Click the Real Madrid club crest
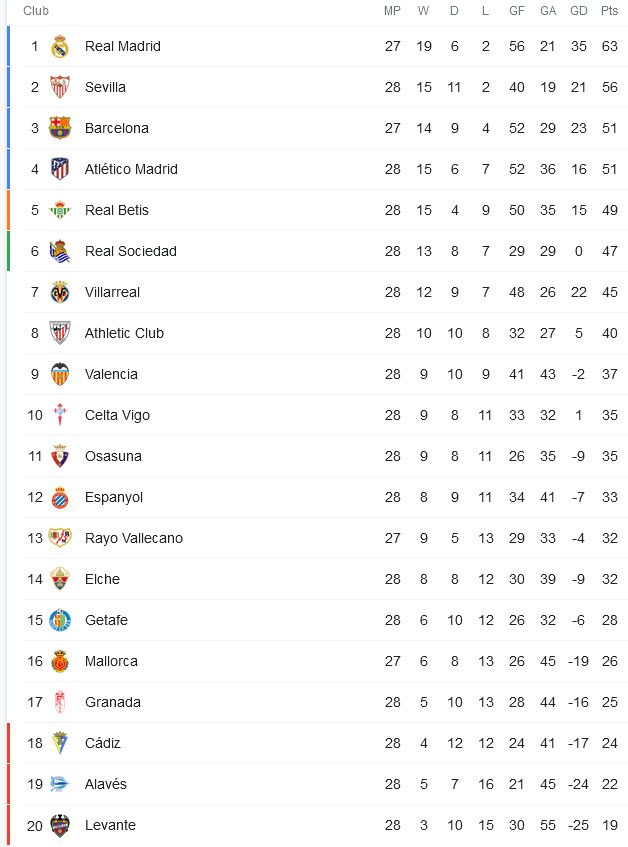The width and height of the screenshot is (628, 847). [60, 46]
